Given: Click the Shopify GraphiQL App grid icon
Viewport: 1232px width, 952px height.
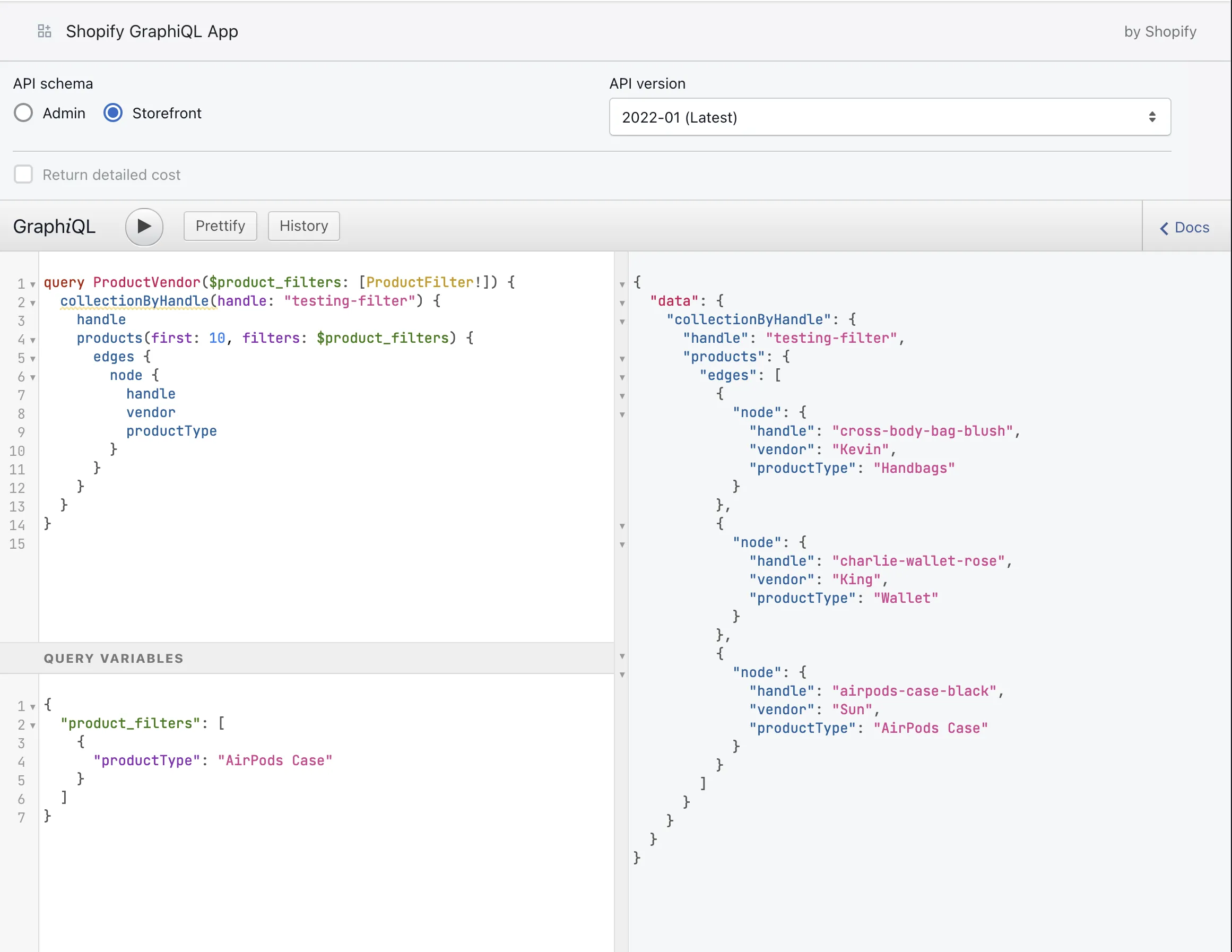Looking at the screenshot, I should click(44, 31).
